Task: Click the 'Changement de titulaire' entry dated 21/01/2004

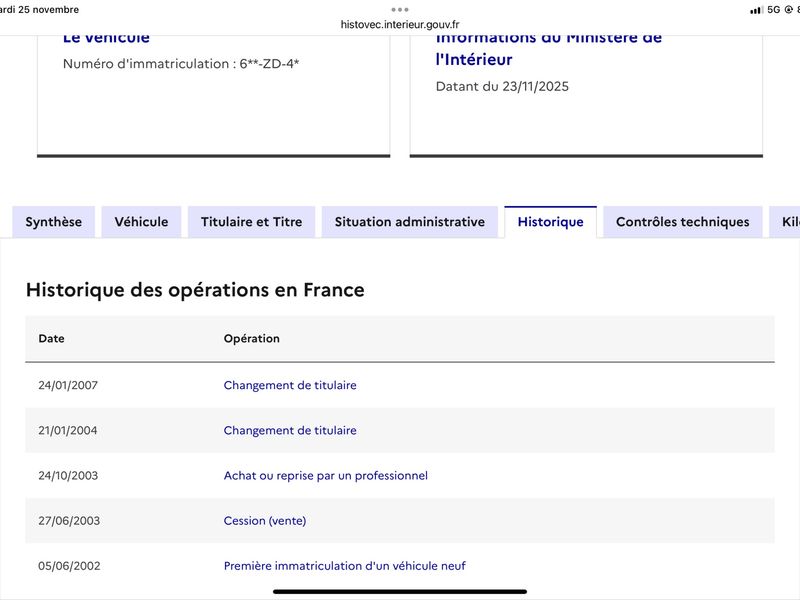Action: pos(290,430)
